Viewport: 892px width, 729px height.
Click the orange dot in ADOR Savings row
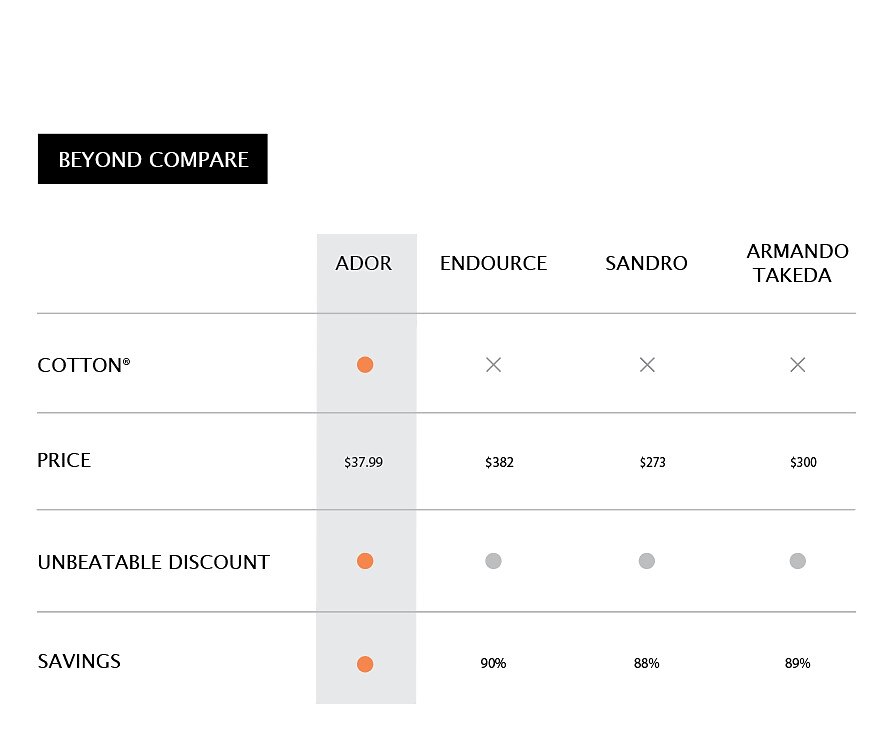click(x=365, y=664)
